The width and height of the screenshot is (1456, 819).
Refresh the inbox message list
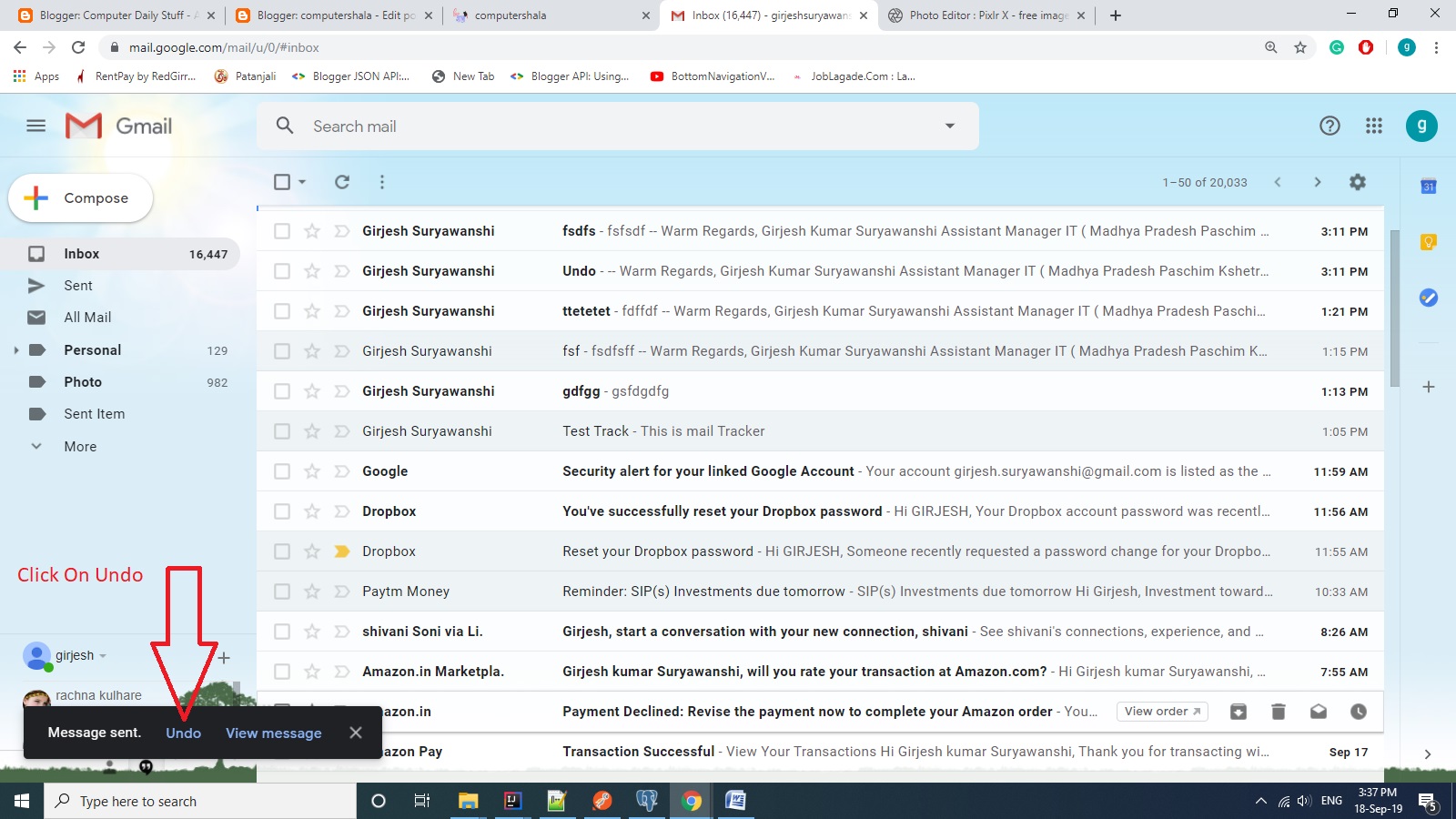click(342, 182)
